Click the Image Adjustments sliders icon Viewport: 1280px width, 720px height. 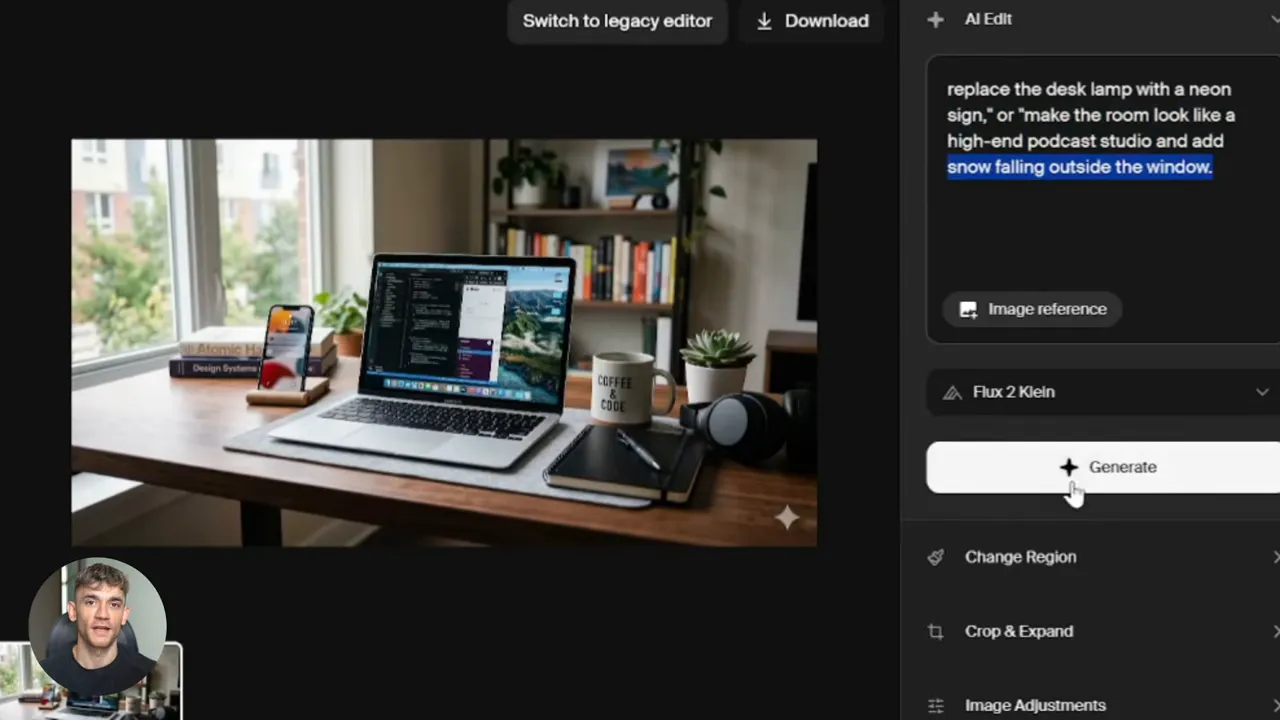click(x=936, y=705)
